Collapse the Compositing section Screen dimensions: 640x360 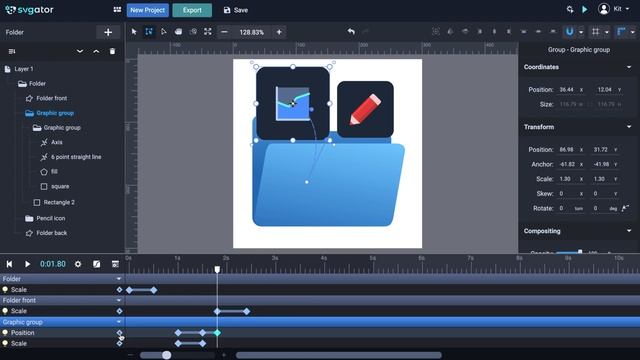(629, 231)
